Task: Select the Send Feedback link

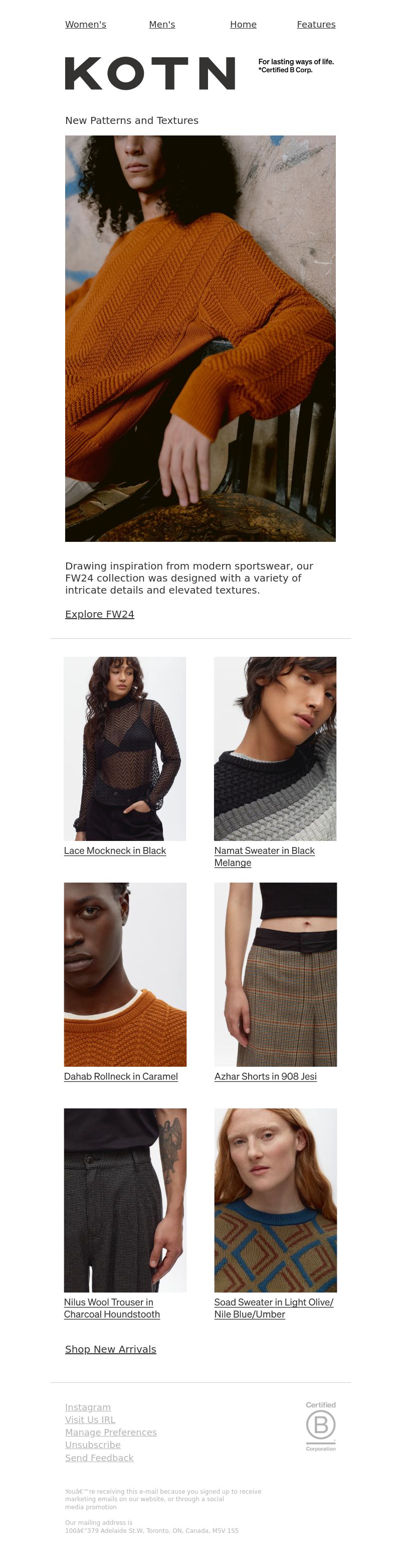Action: point(99,1458)
